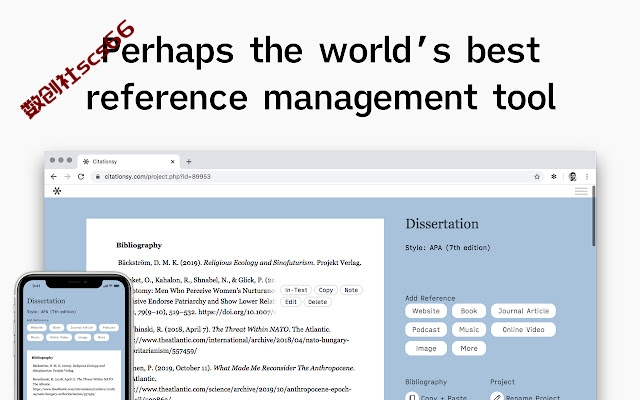Image resolution: width=640 pixels, height=400 pixels.
Task: Tap the Book button on the phone
Action: 56,327
